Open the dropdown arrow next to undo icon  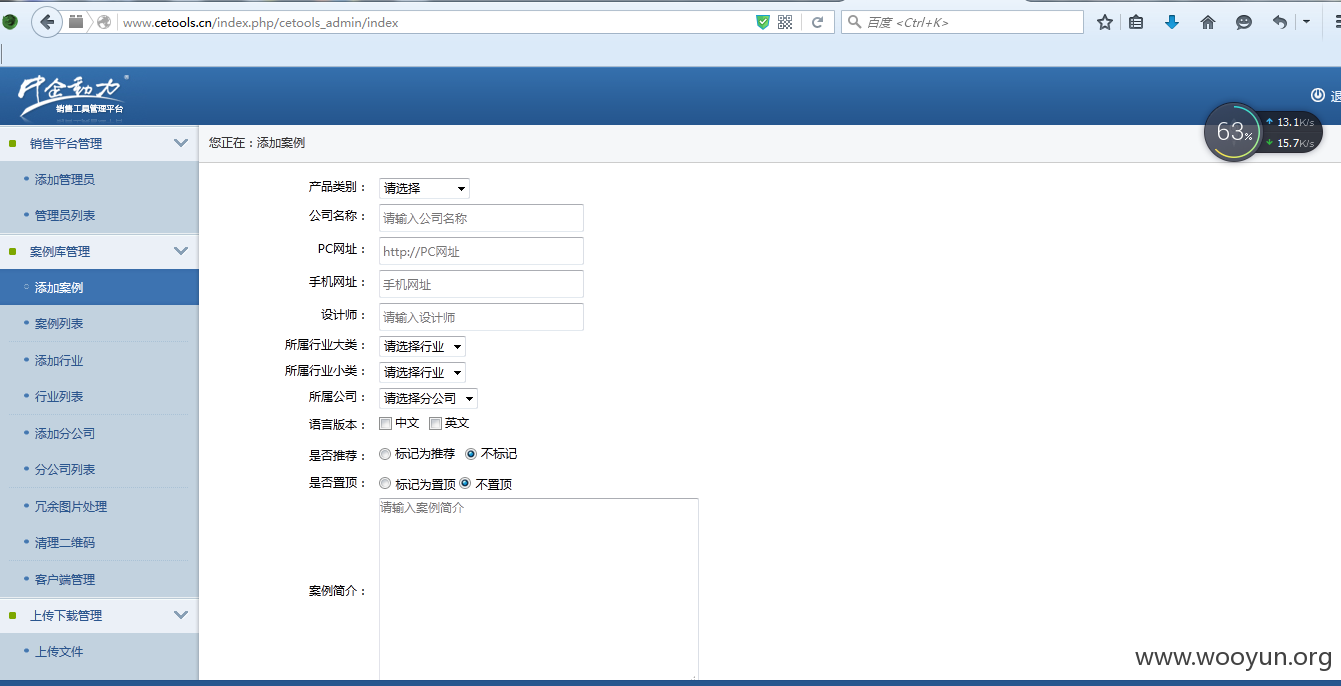click(1306, 22)
